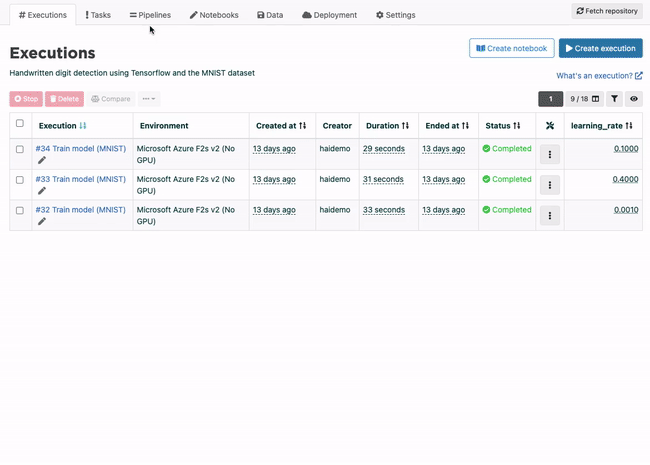Edit title pencil icon for execution #33
Image resolution: width=650 pixels, height=465 pixels.
tap(41, 191)
